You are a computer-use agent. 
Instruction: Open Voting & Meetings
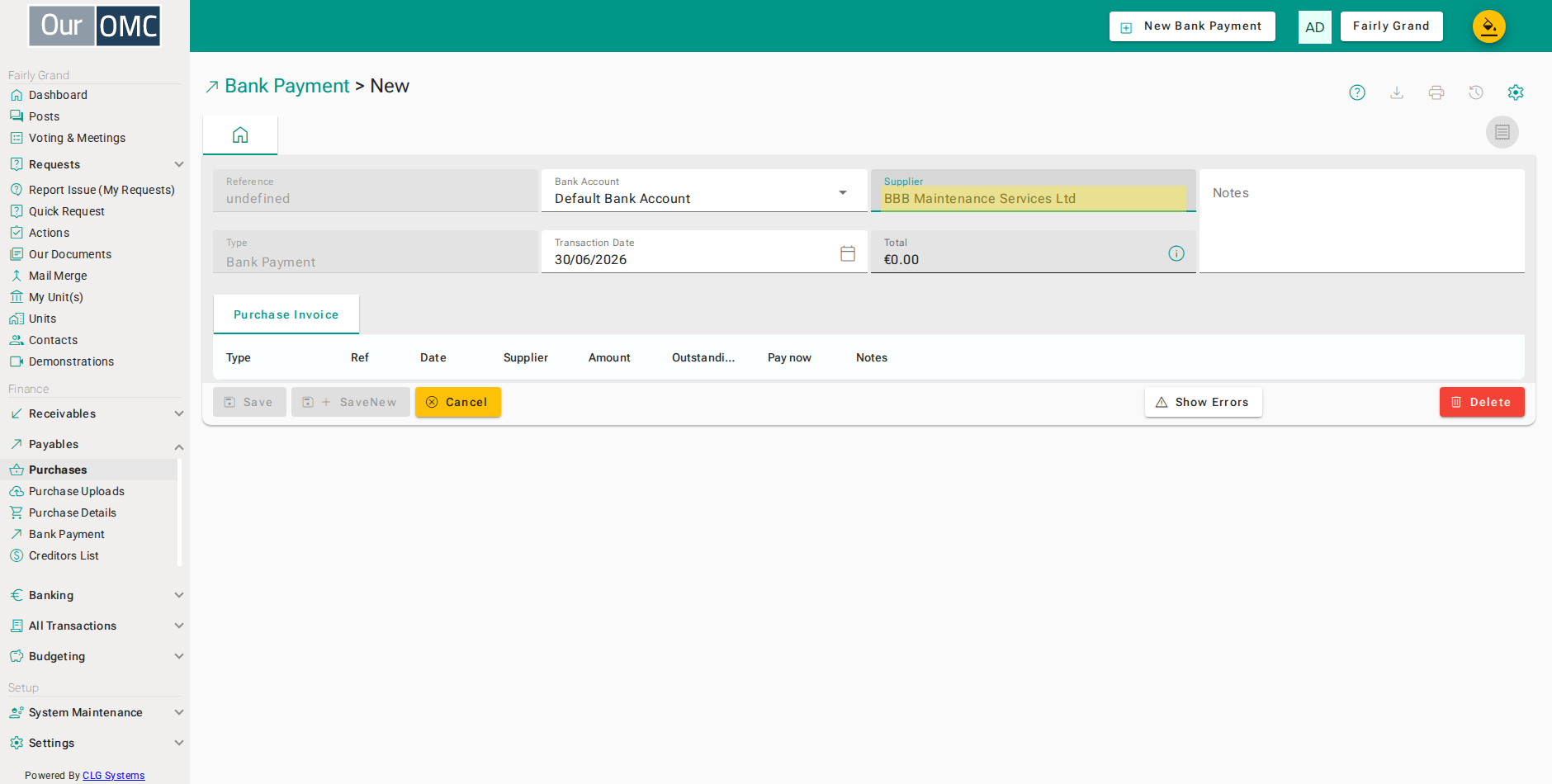pos(77,138)
